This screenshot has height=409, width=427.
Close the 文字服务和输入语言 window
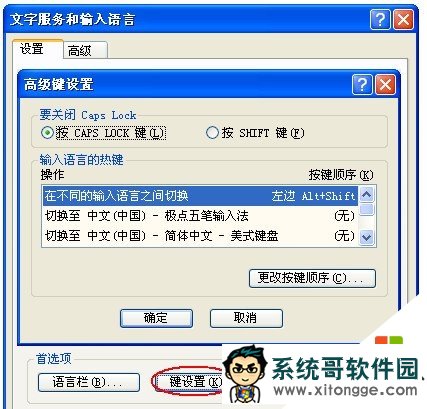403,20
